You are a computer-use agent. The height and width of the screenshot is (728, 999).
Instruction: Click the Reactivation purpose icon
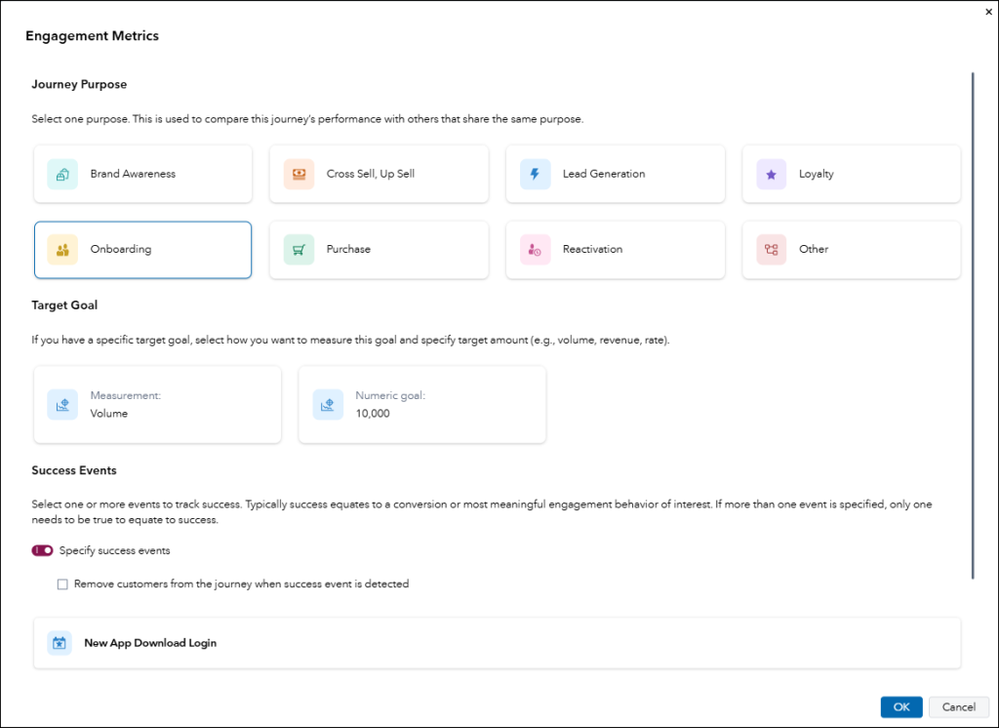(535, 250)
